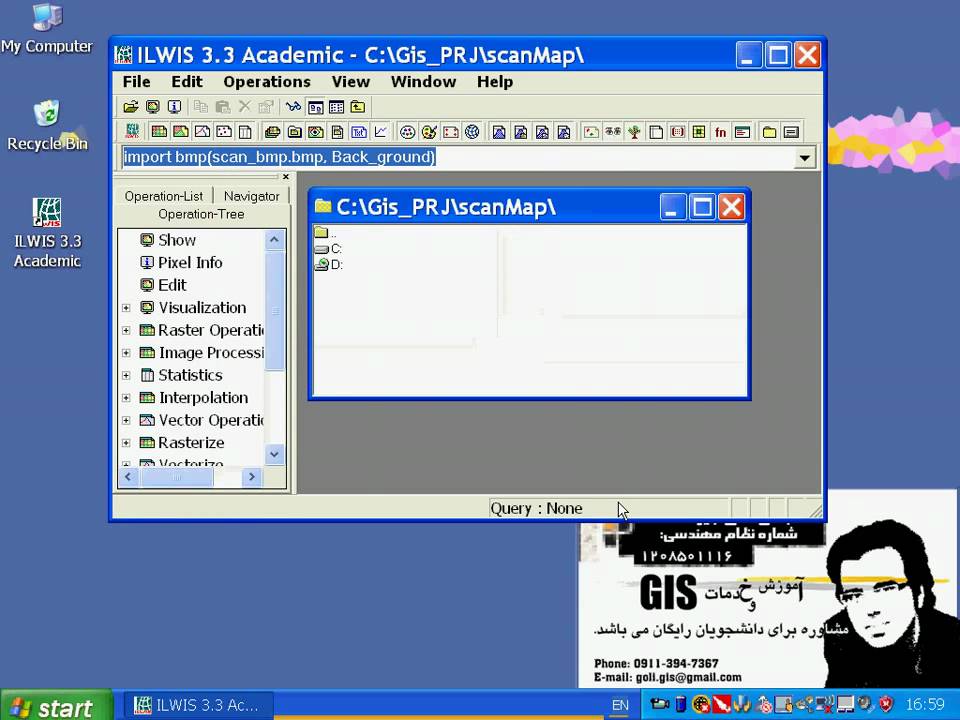Click the operation tree scroll-right arrow
The height and width of the screenshot is (720, 960).
click(x=251, y=477)
